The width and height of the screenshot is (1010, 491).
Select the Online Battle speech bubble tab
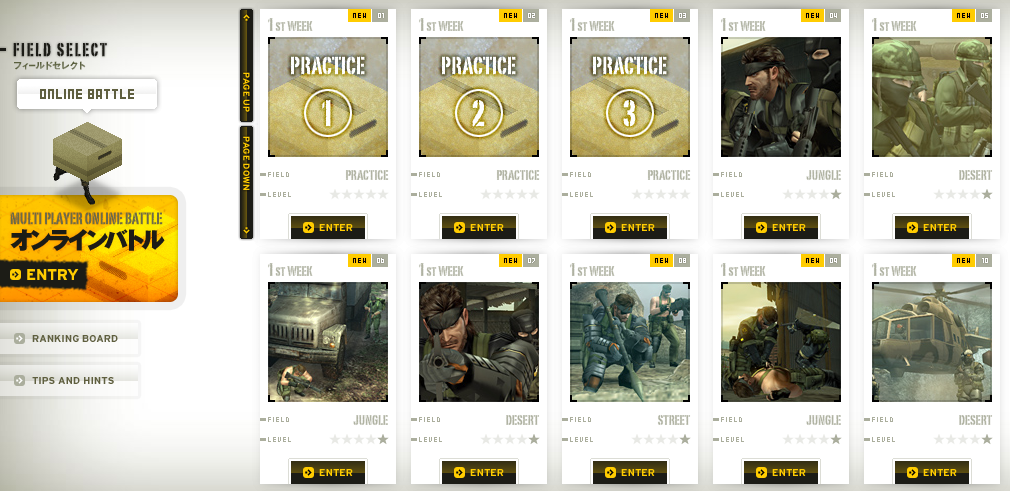(x=87, y=94)
